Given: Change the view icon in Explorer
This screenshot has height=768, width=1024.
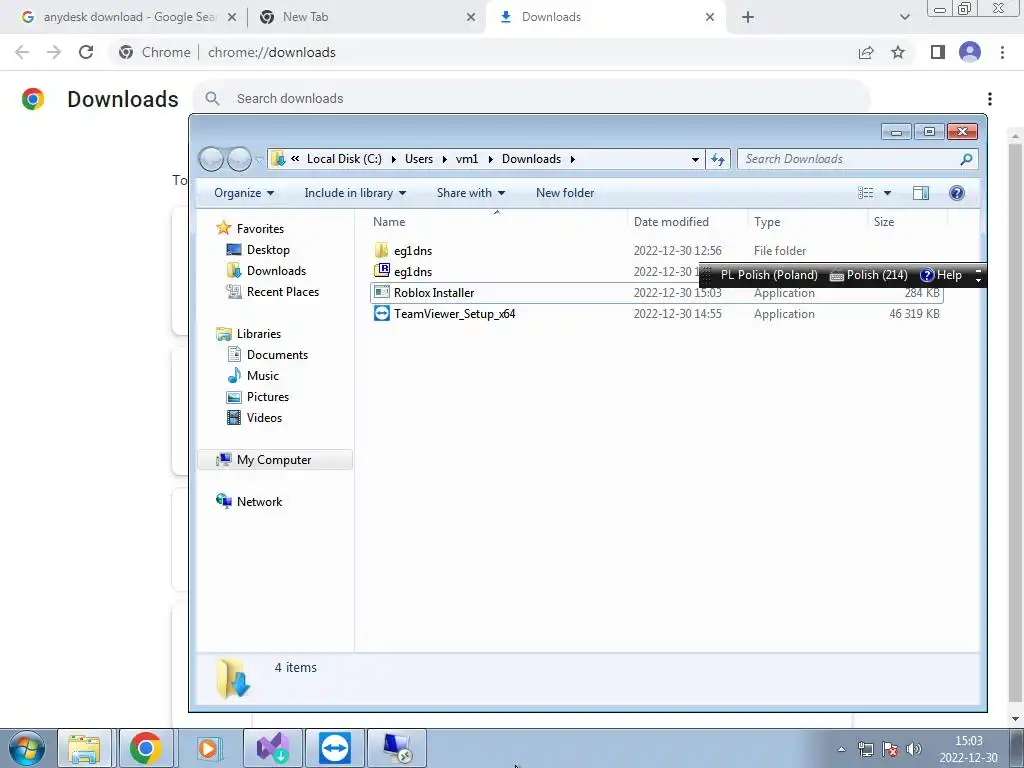Looking at the screenshot, I should [865, 193].
